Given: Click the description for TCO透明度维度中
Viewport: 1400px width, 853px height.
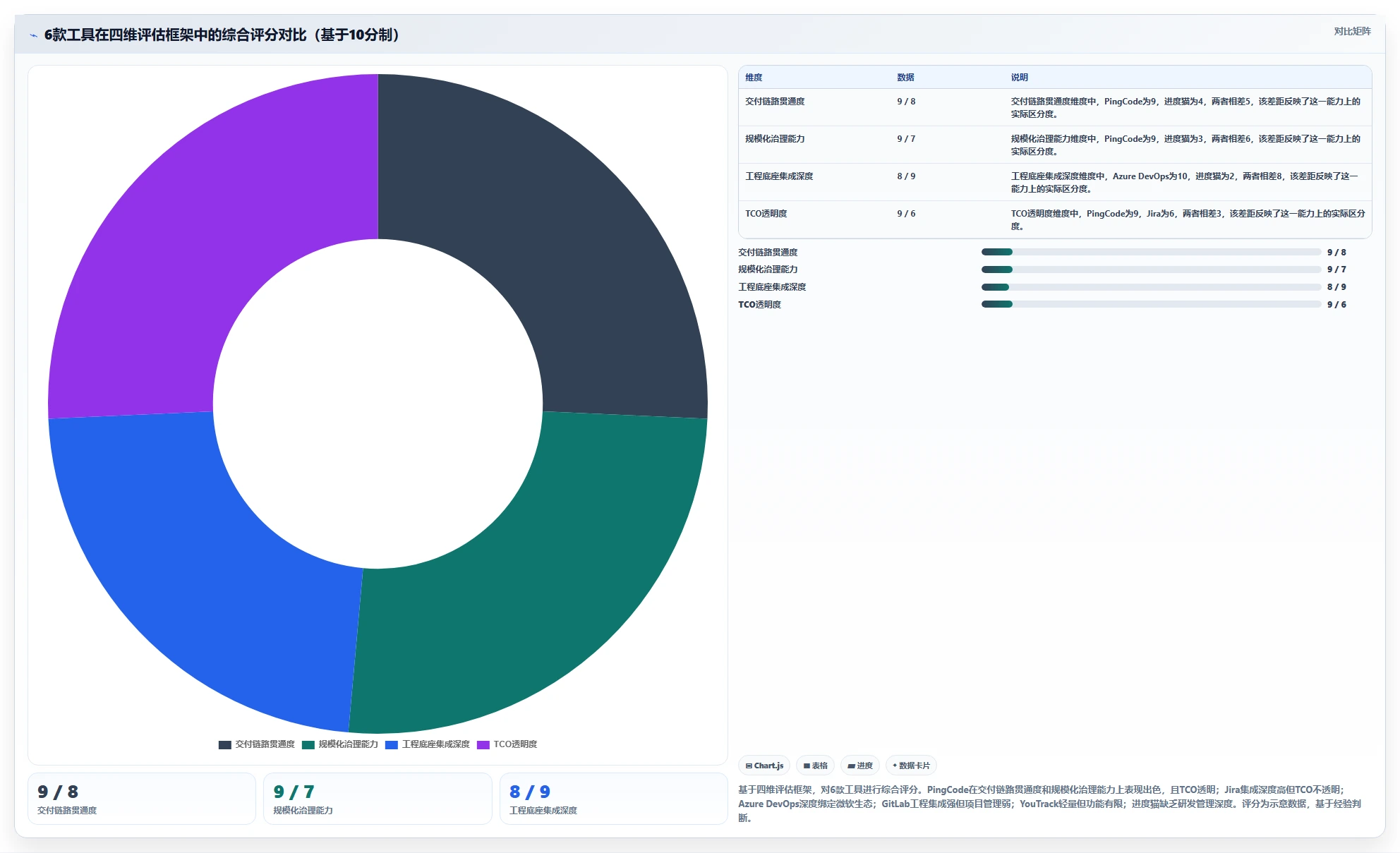Looking at the screenshot, I should tap(1188, 220).
